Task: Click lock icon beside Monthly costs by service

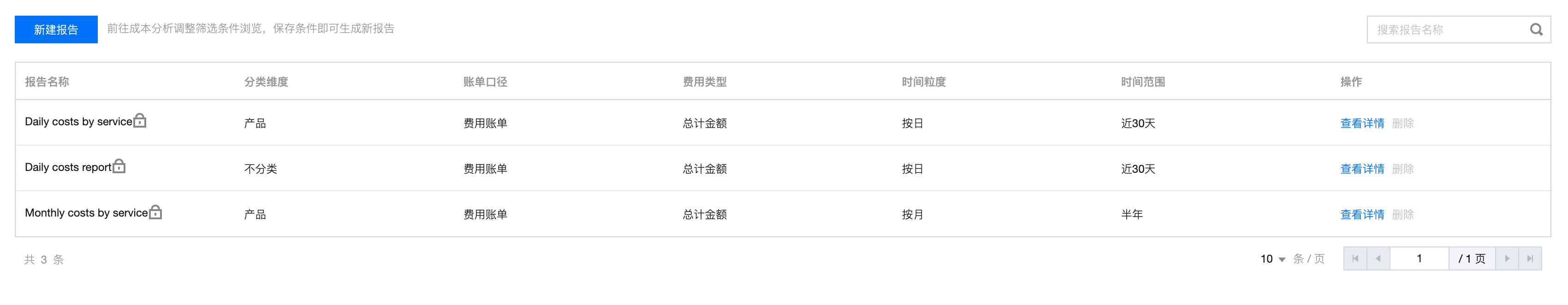Action: 156,211
